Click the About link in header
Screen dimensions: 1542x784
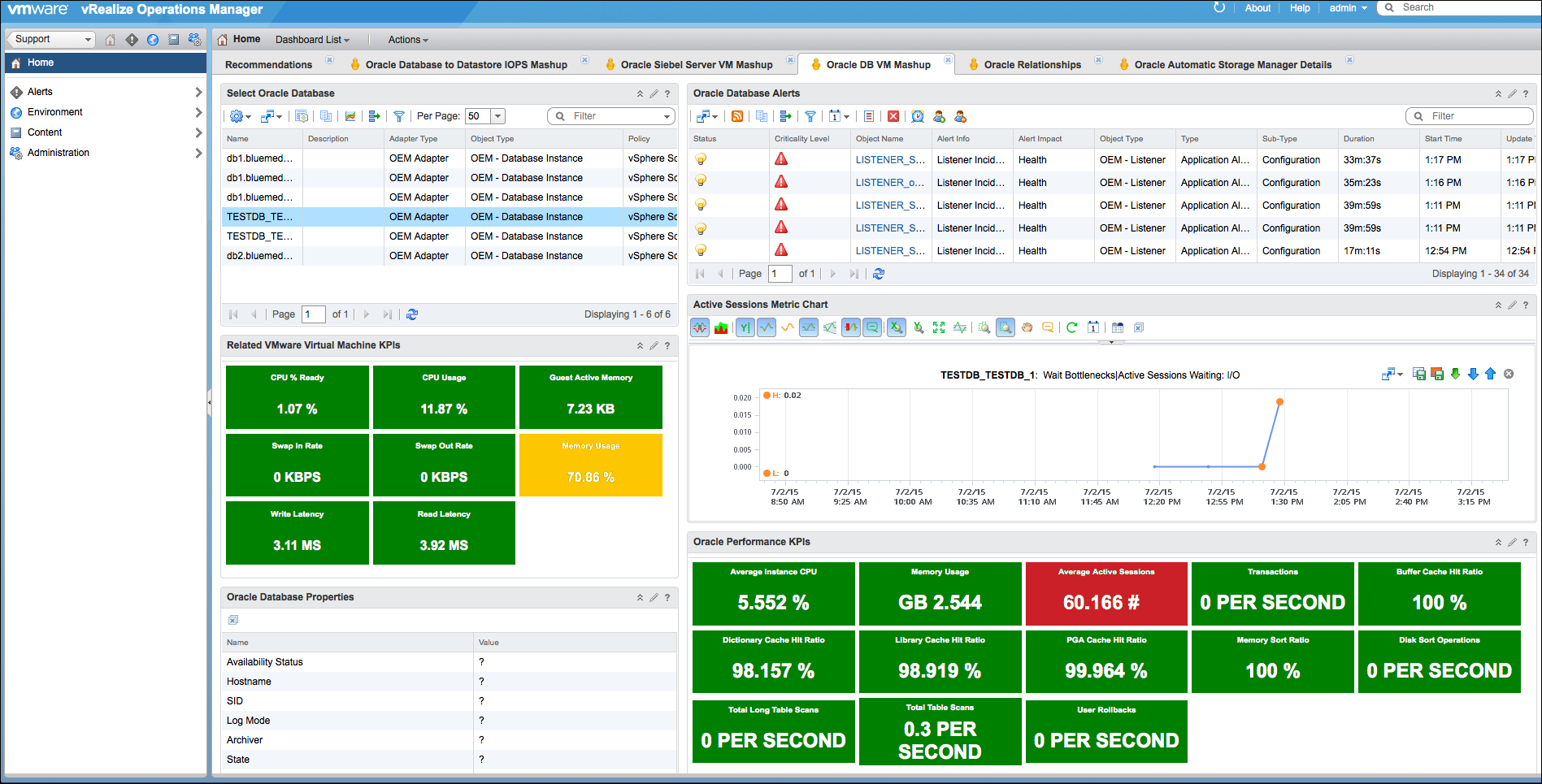tap(1257, 8)
